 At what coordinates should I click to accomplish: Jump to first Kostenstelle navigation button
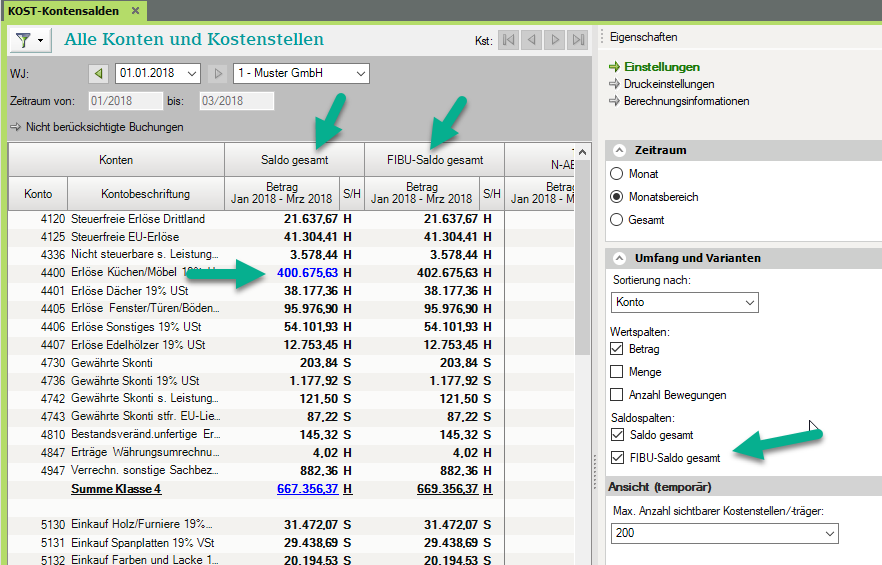508,40
